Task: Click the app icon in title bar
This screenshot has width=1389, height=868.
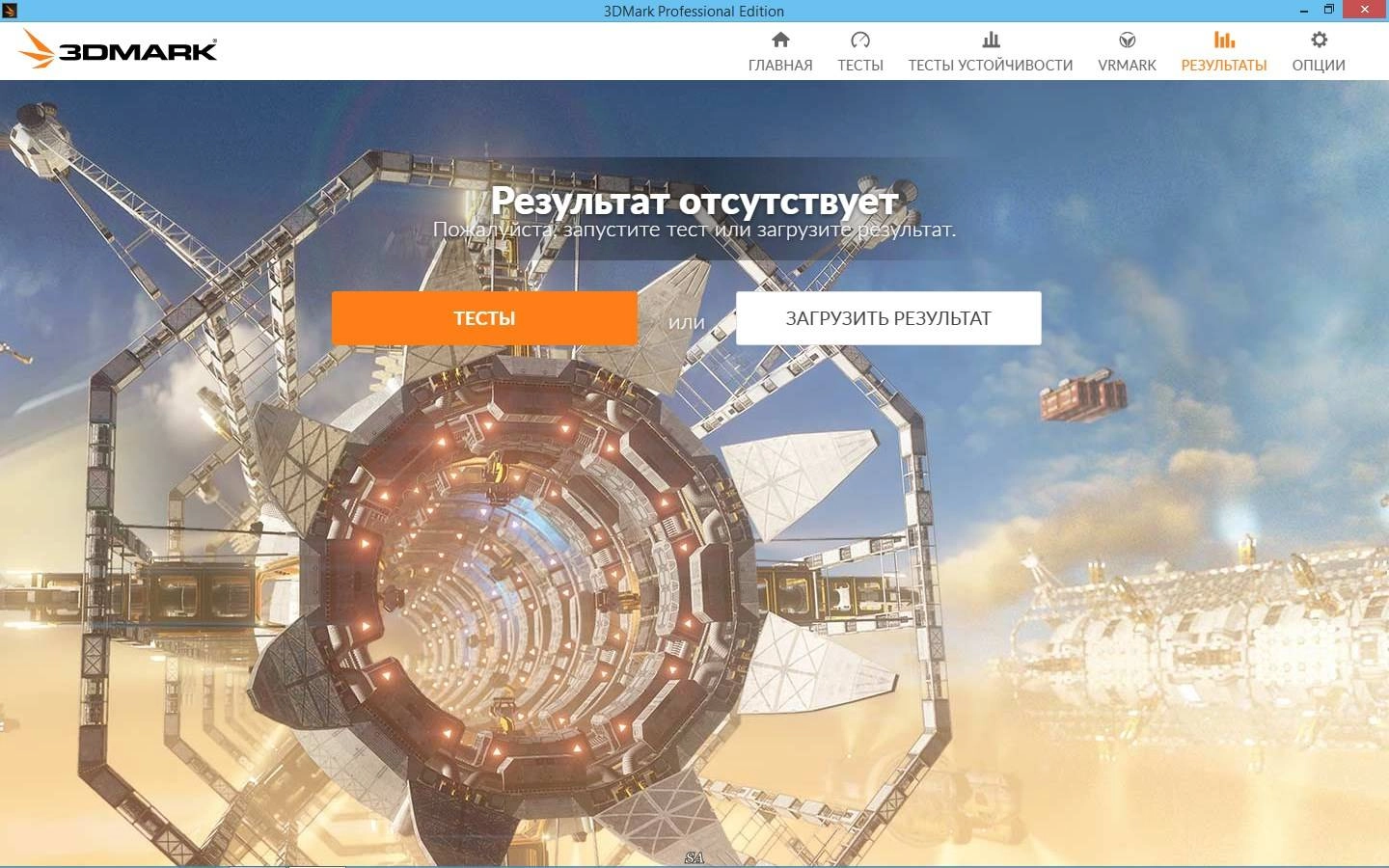Action: coord(10,11)
